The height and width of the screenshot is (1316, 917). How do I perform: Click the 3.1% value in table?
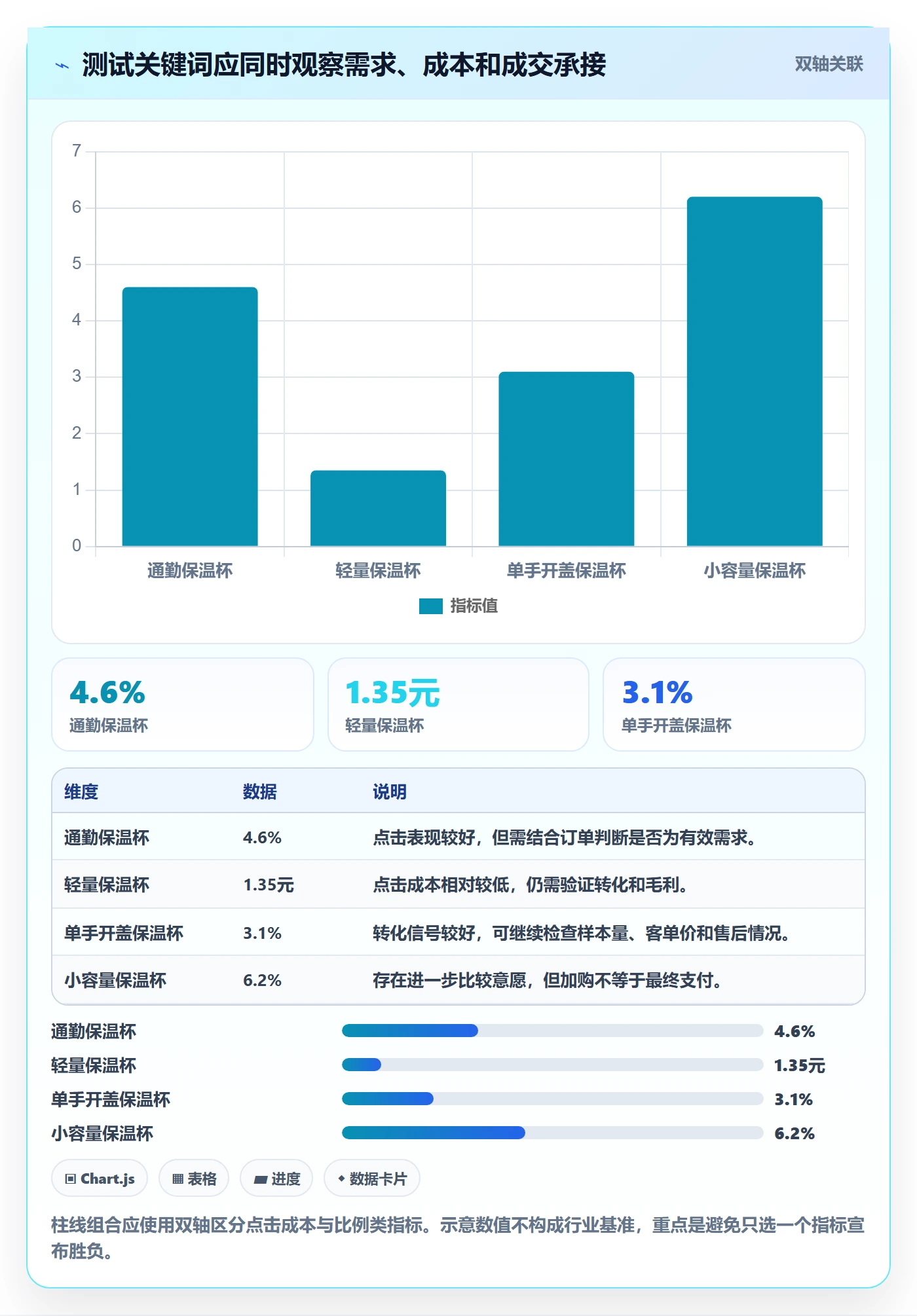coord(262,933)
